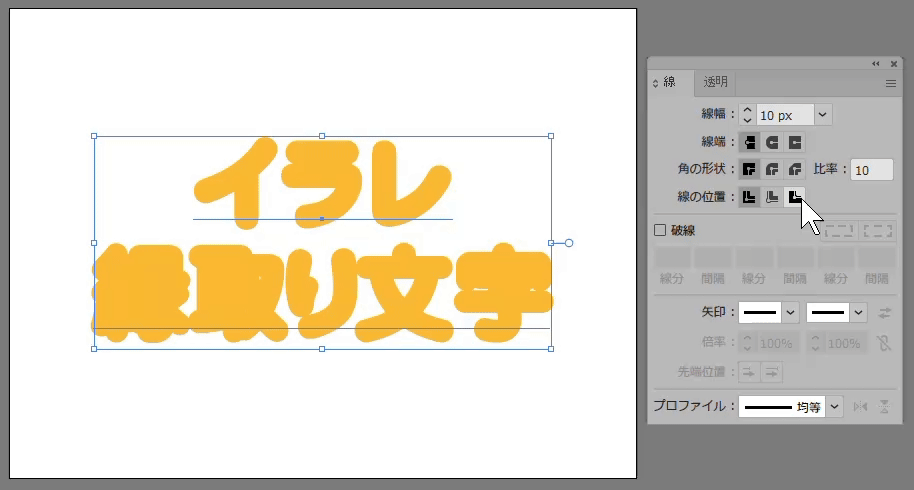Align stroke to center
Image resolution: width=914 pixels, height=490 pixels.
(x=749, y=197)
